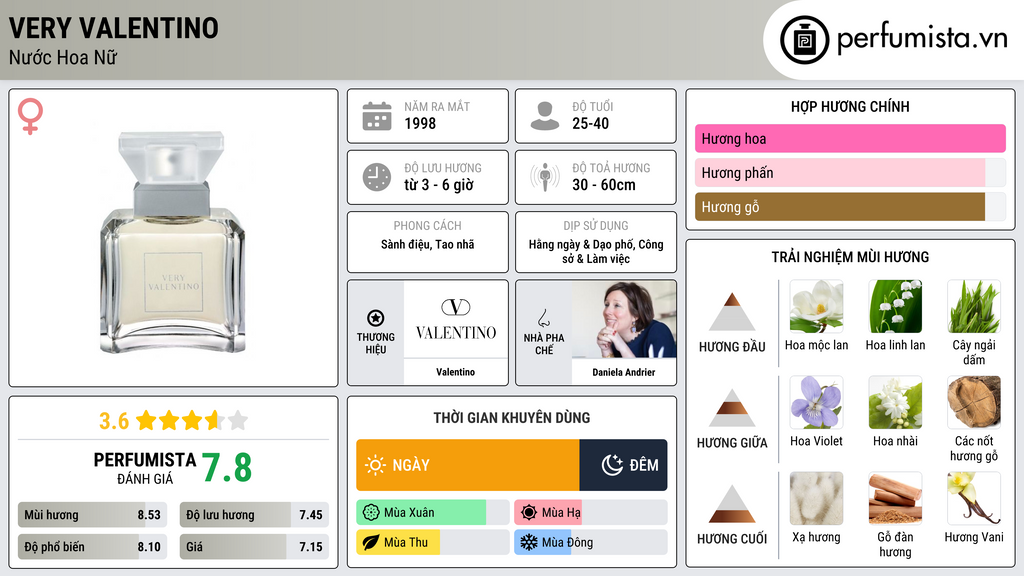Click the Very Valentino bottle image
1024x576 pixels.
pyautogui.click(x=173, y=242)
